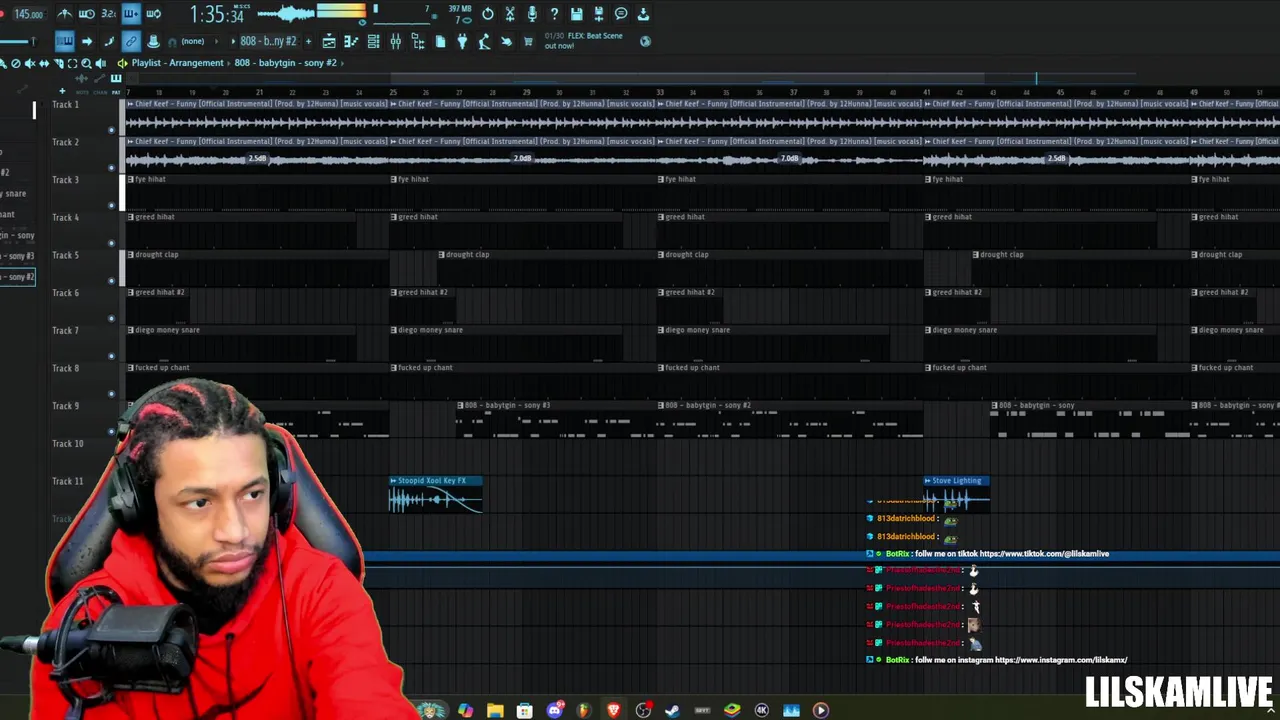Select the Stoopid Xool Key FX audio clip
Viewport: 1280px width, 720px height.
click(x=436, y=495)
